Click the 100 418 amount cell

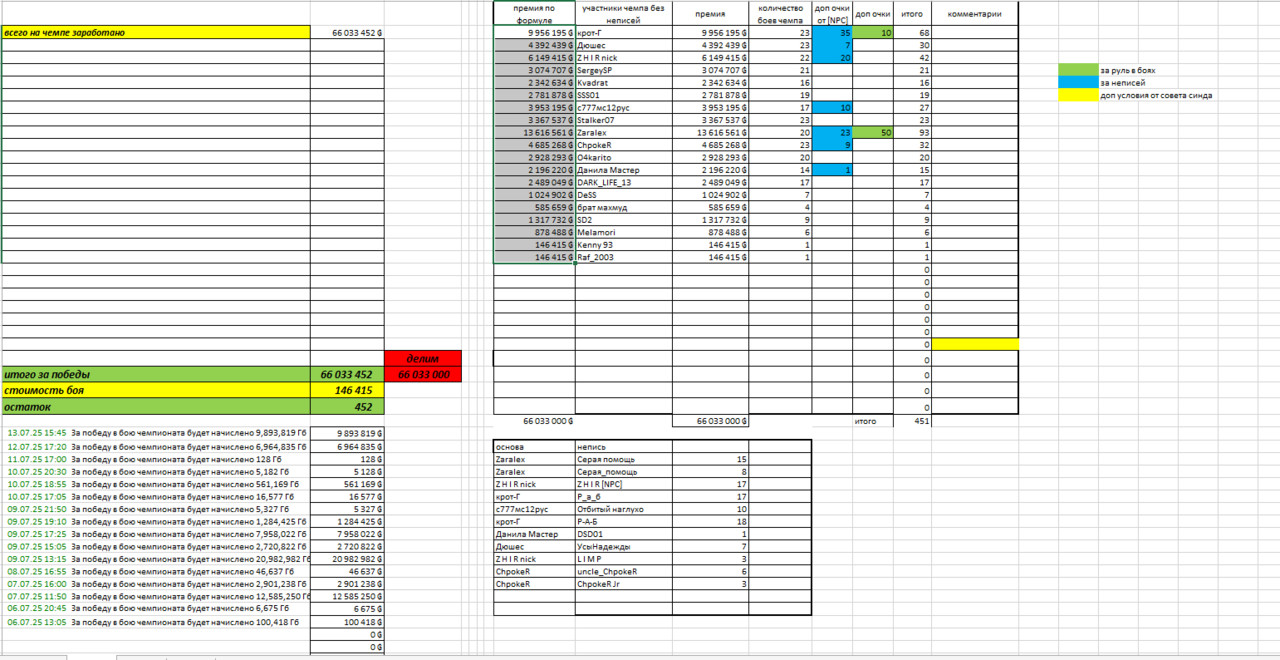[x=348, y=621]
